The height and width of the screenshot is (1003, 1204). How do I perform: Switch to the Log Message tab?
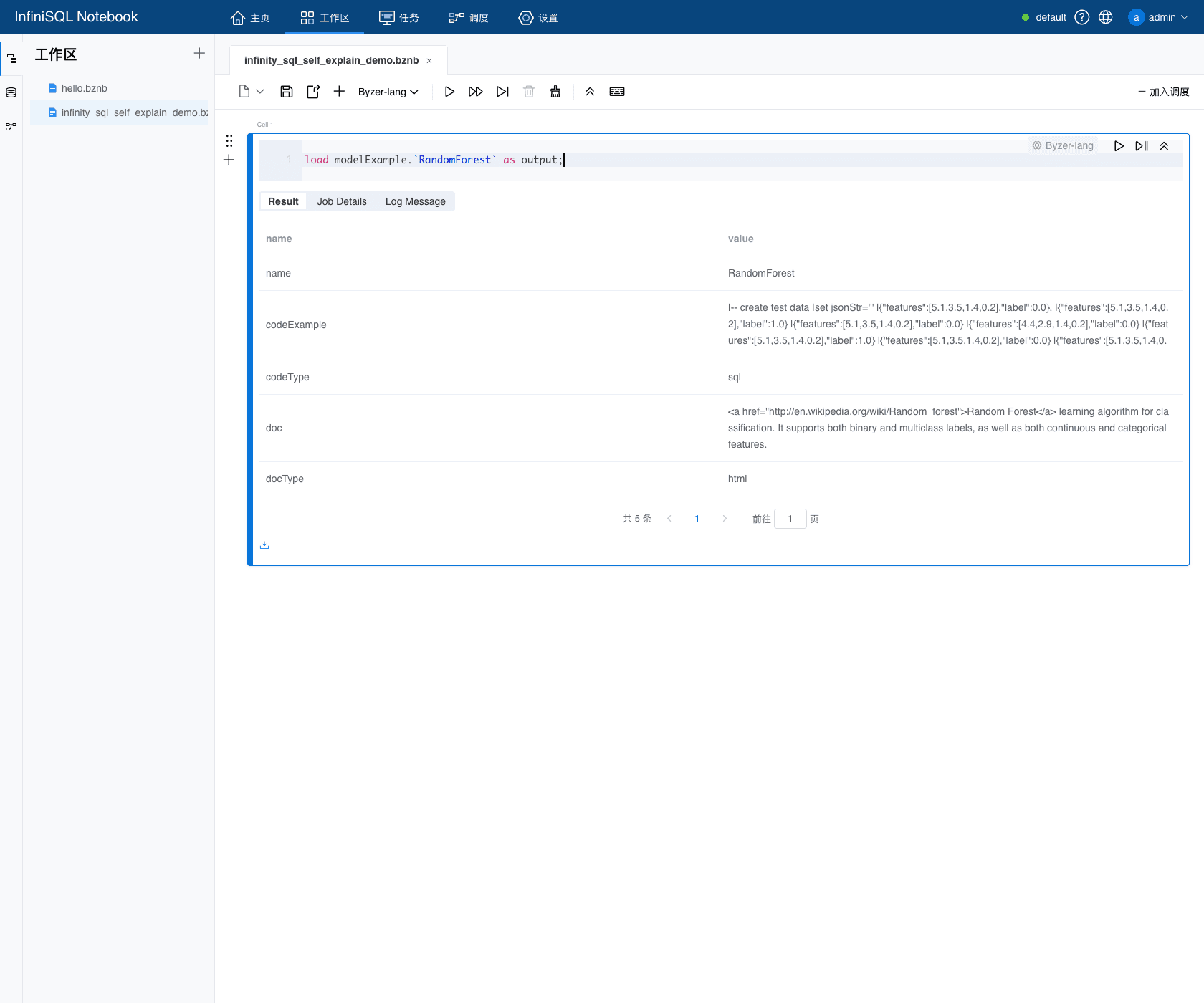(x=416, y=201)
